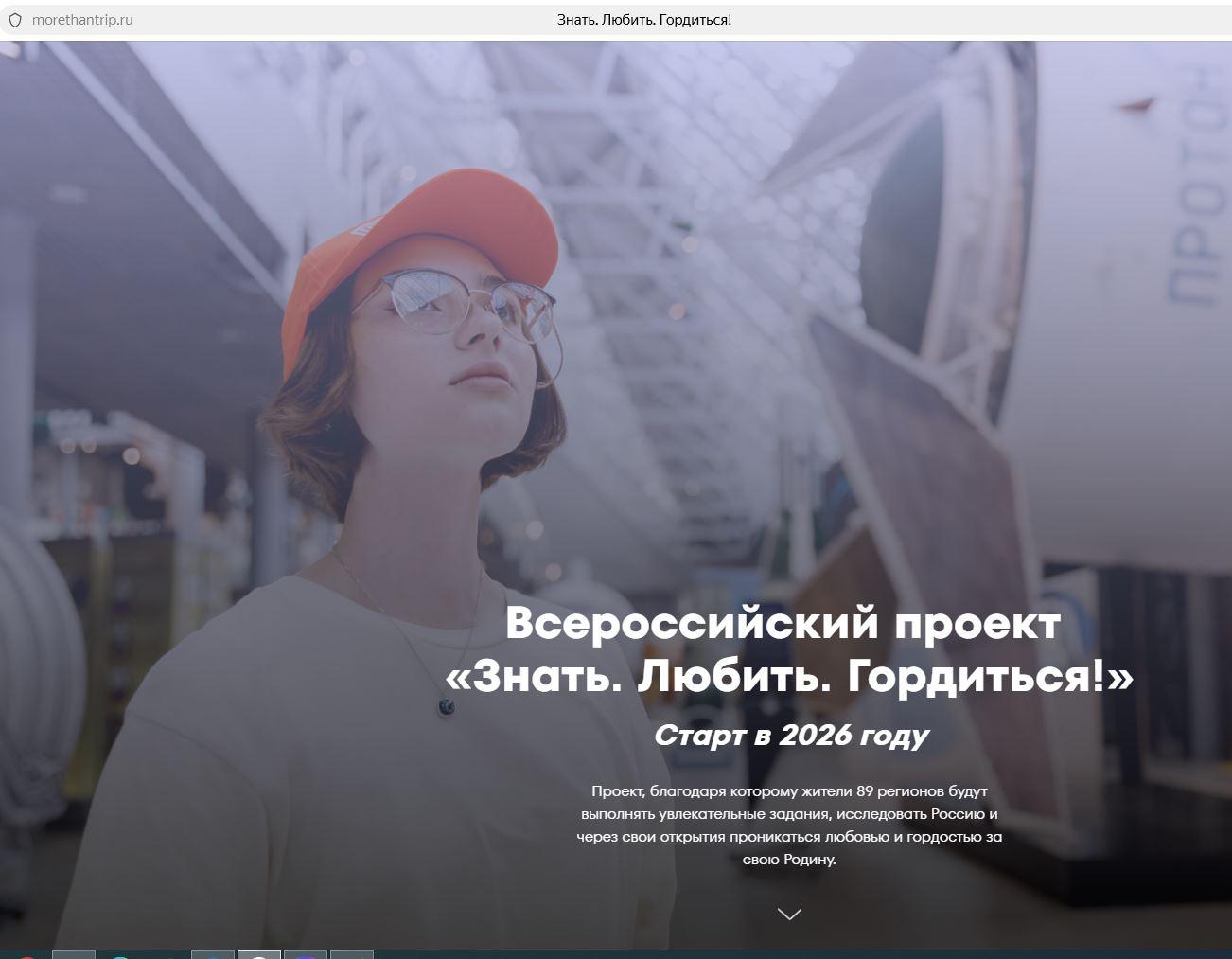Open the purple icon in the taskbar
Screen dimensions: 1232x959
305,955
